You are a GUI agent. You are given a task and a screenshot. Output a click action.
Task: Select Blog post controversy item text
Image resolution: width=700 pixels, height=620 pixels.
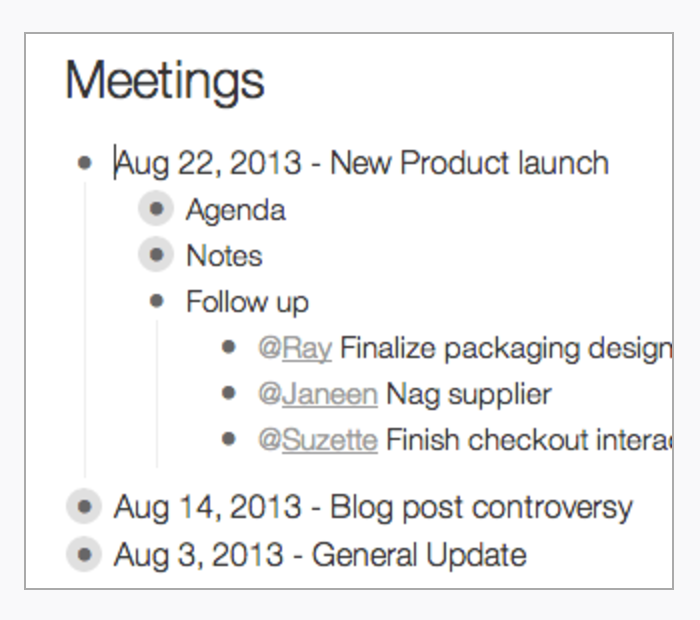(x=482, y=508)
